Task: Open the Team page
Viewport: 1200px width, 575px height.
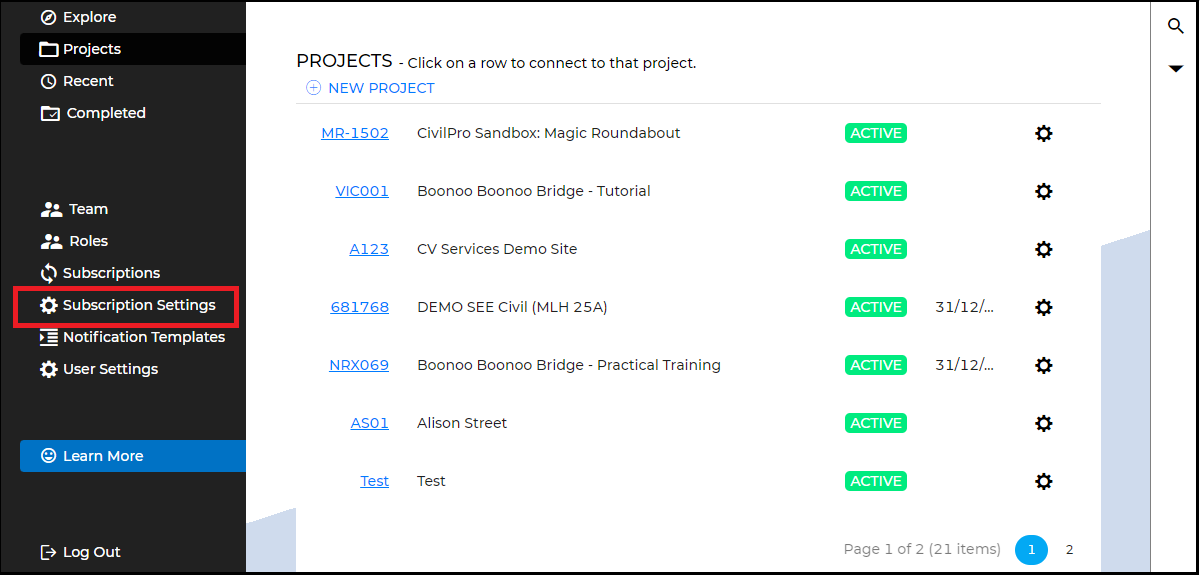Action: (88, 209)
